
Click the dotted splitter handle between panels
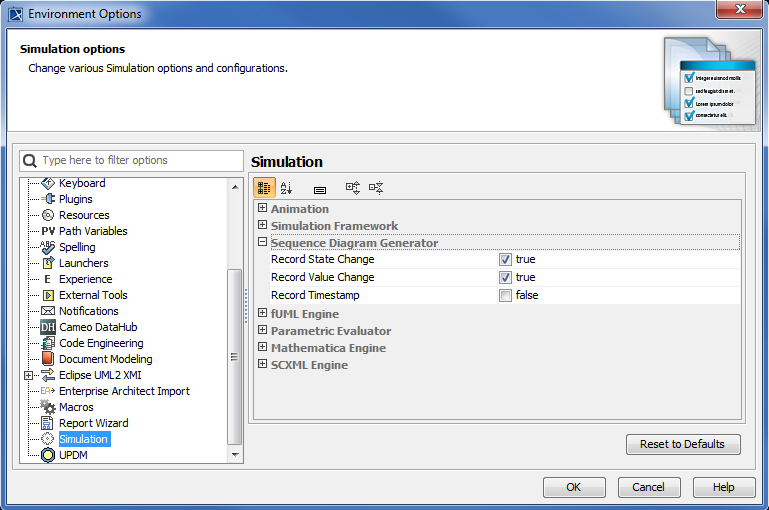[246, 306]
